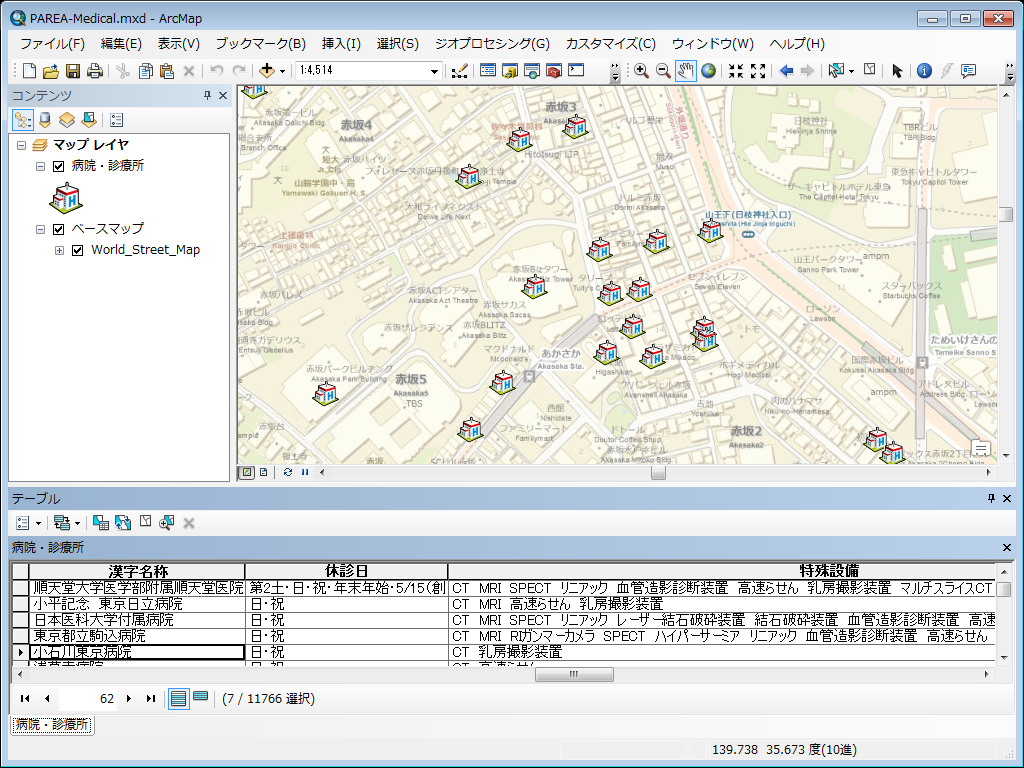
Task: Pick the Select Elements arrow tool
Action: coord(897,71)
